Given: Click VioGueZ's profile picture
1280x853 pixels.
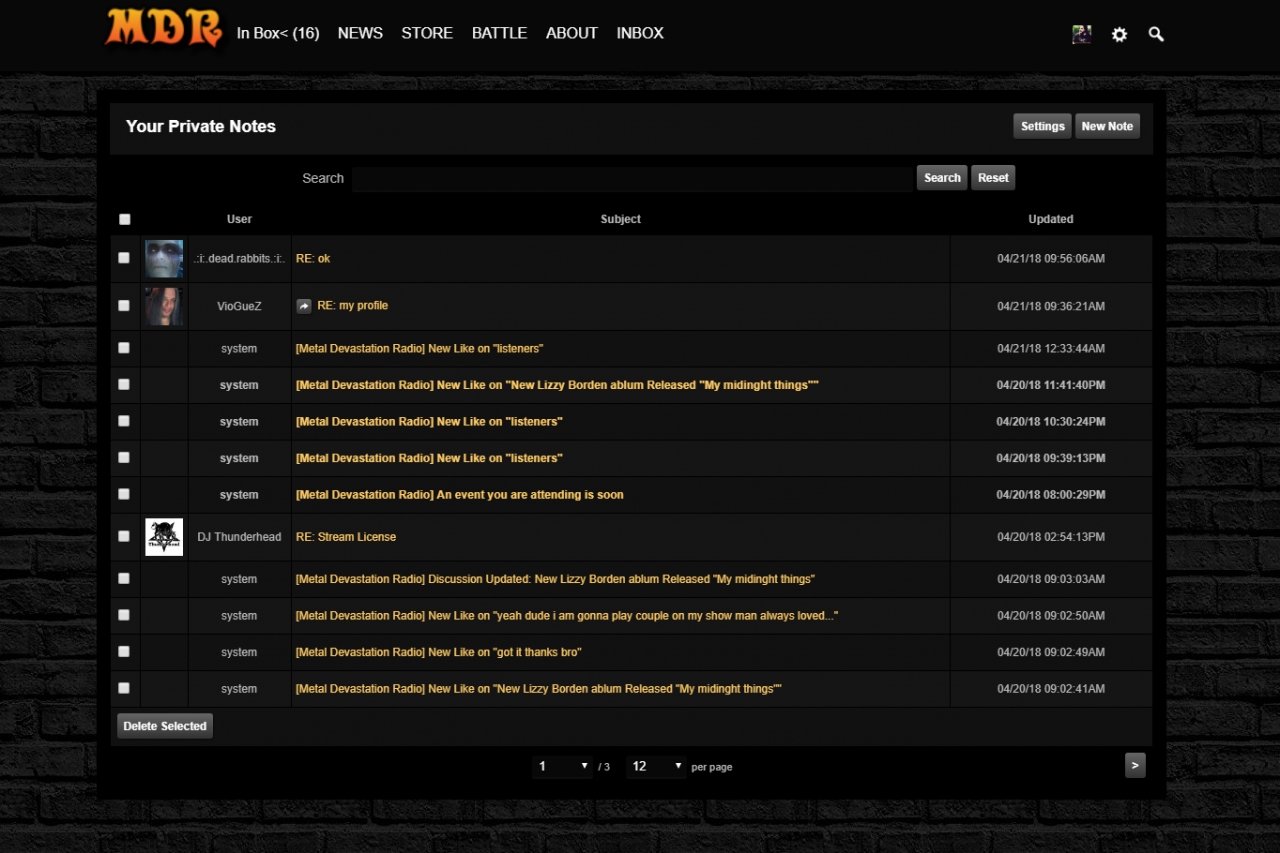Looking at the screenshot, I should 164,306.
